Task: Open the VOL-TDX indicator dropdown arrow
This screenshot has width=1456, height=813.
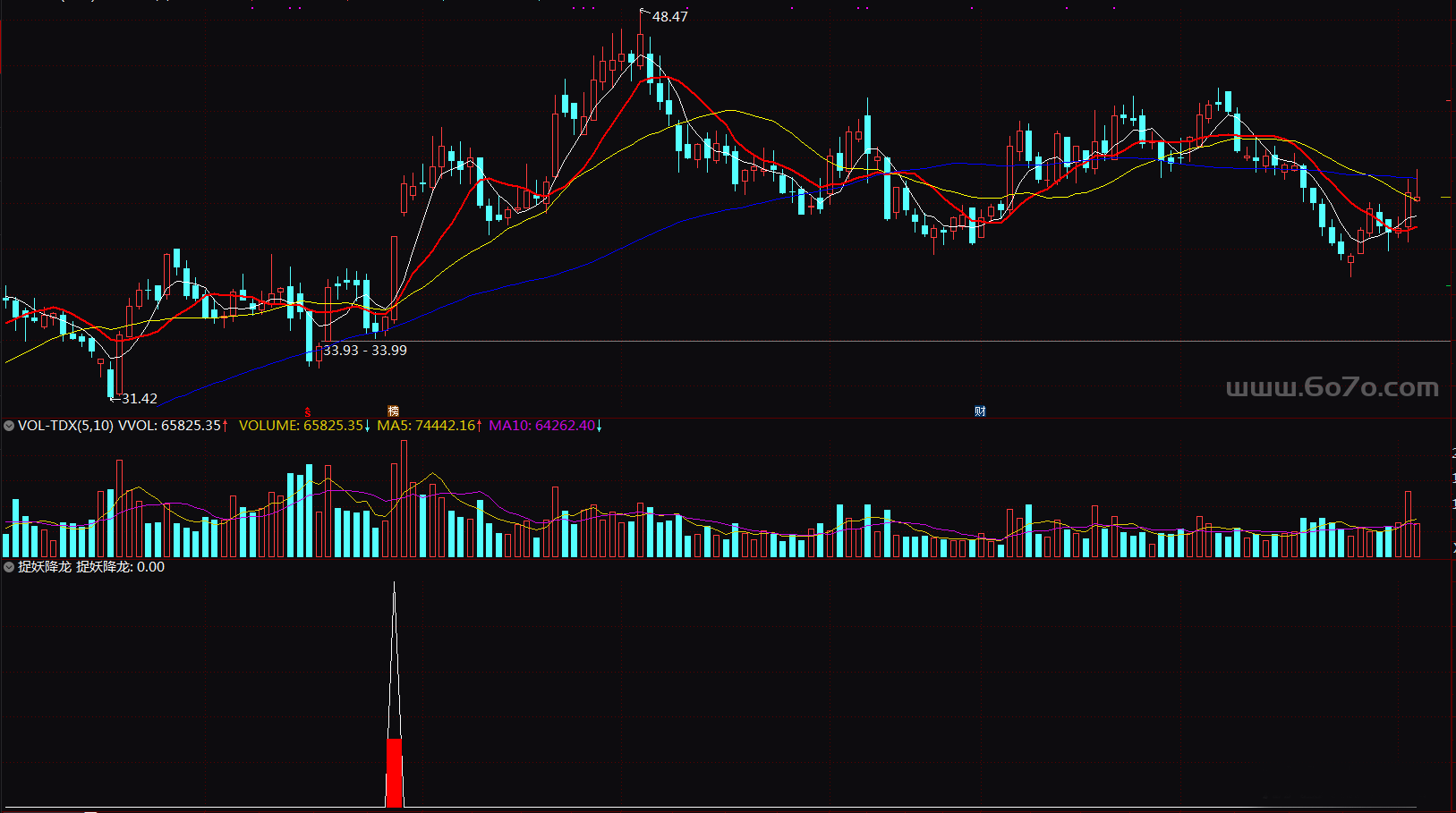Action: click(9, 426)
